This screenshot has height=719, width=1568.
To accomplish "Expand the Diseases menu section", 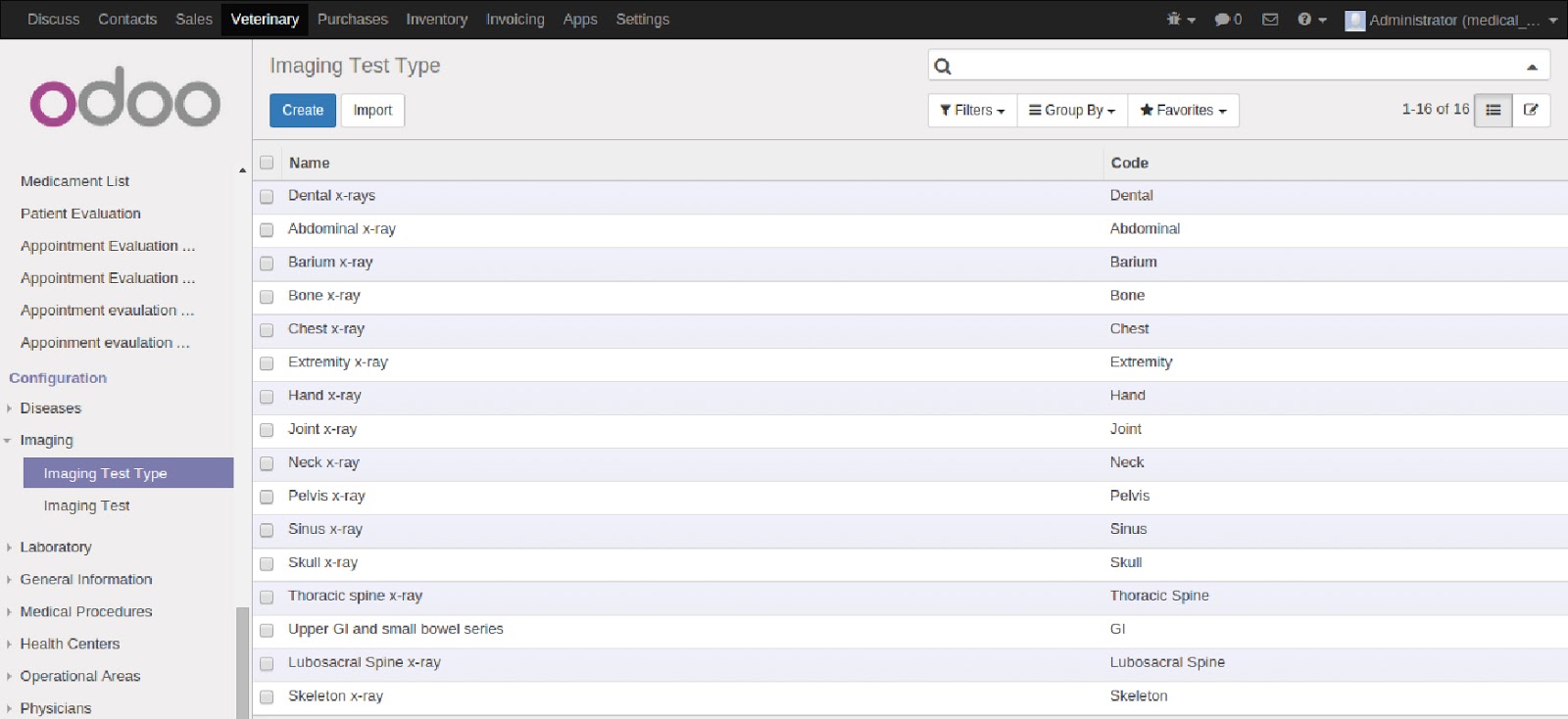I will coord(50,408).
